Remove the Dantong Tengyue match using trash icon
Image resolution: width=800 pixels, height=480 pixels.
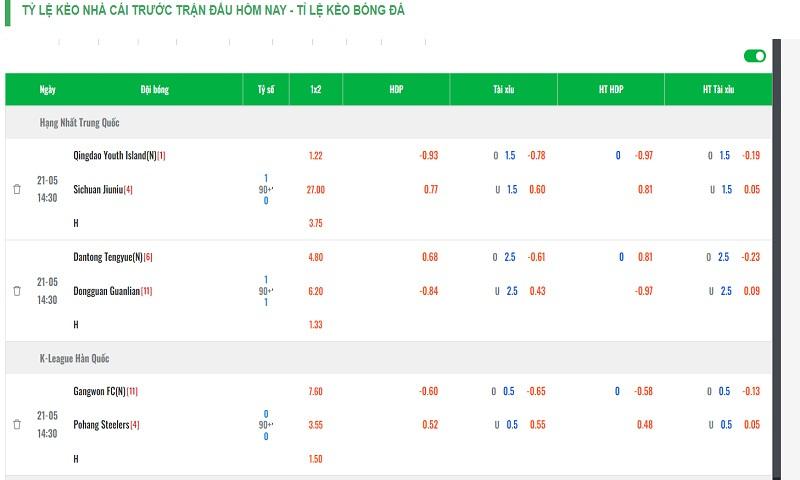coord(17,291)
